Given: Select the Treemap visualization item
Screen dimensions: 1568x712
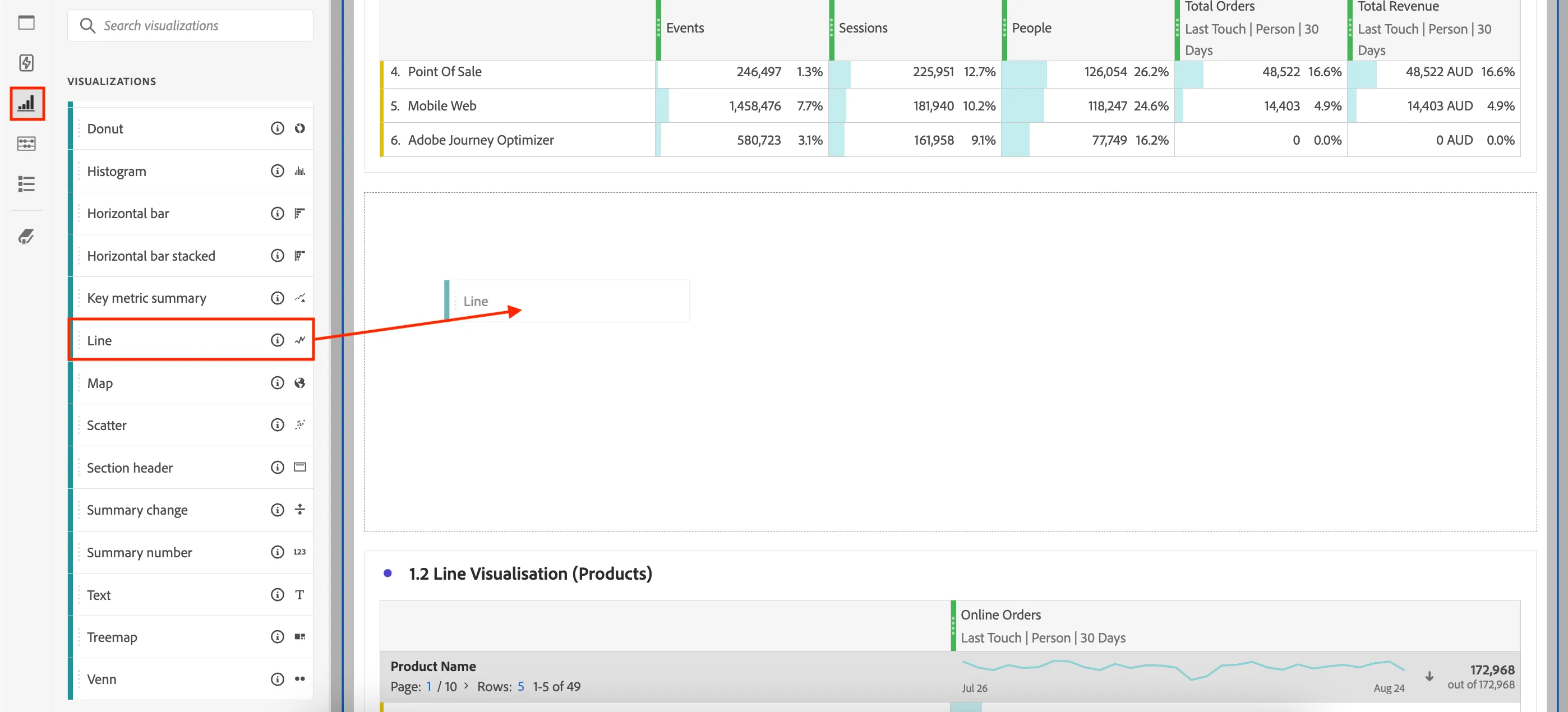Looking at the screenshot, I should pyautogui.click(x=191, y=636).
